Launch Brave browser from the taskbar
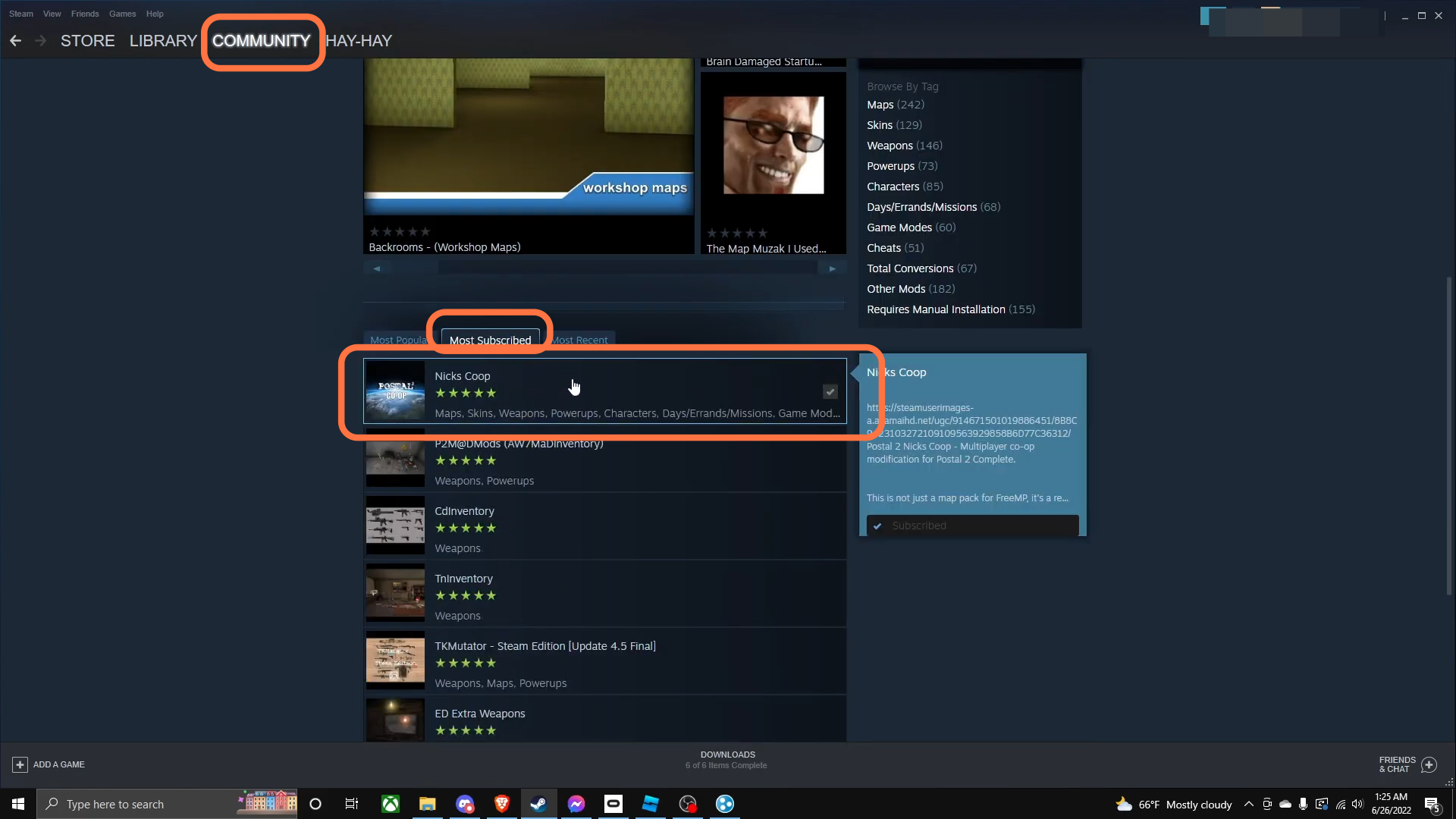Screen dimensions: 1456x819 502,804
